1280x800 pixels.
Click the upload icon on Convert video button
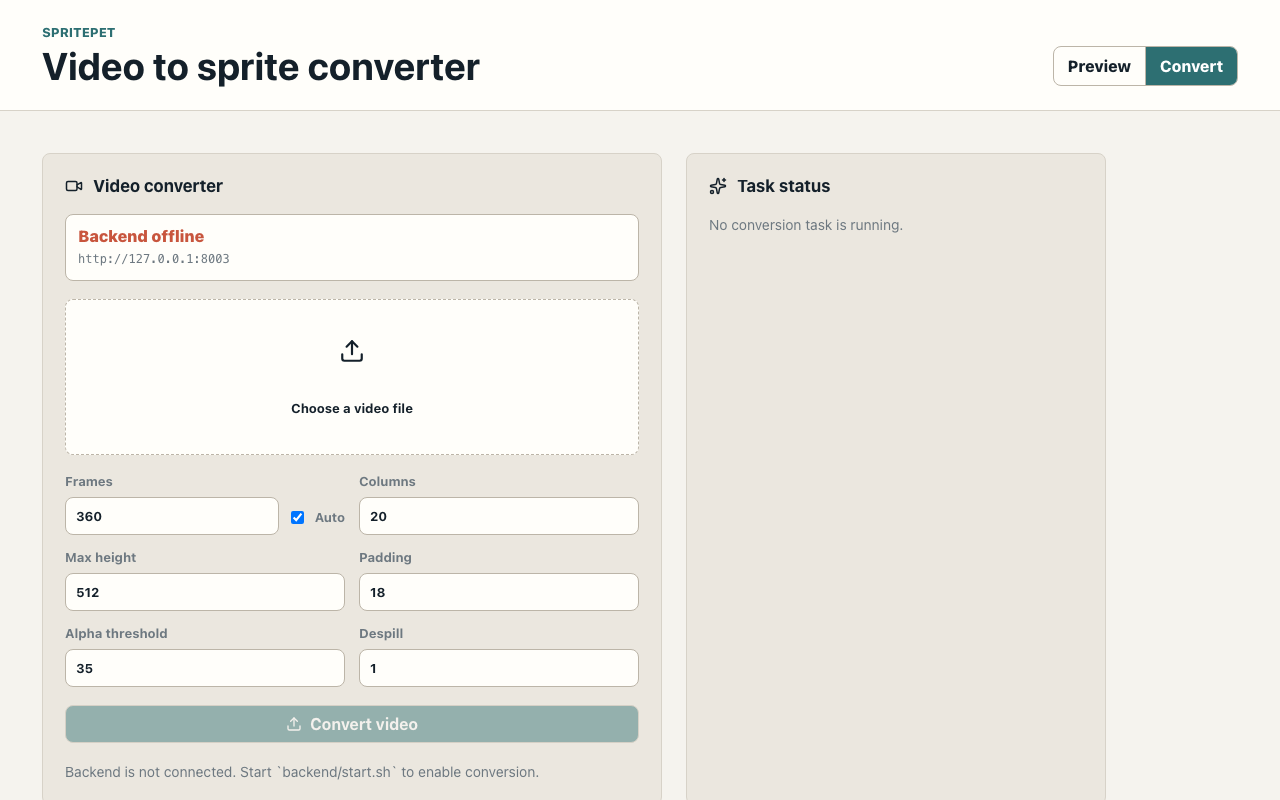(294, 724)
